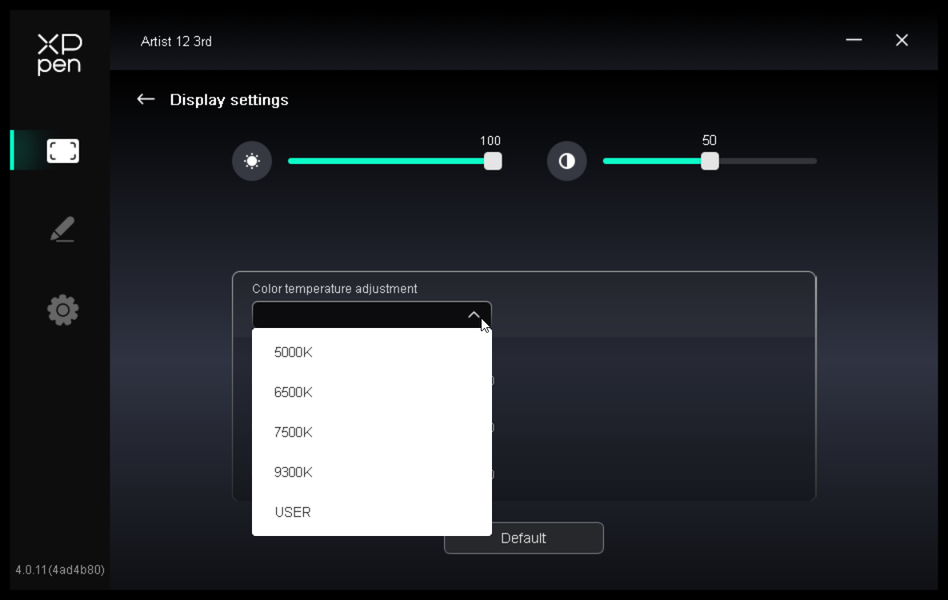Click the contrast half-circle icon
The width and height of the screenshot is (948, 600).
pos(567,161)
